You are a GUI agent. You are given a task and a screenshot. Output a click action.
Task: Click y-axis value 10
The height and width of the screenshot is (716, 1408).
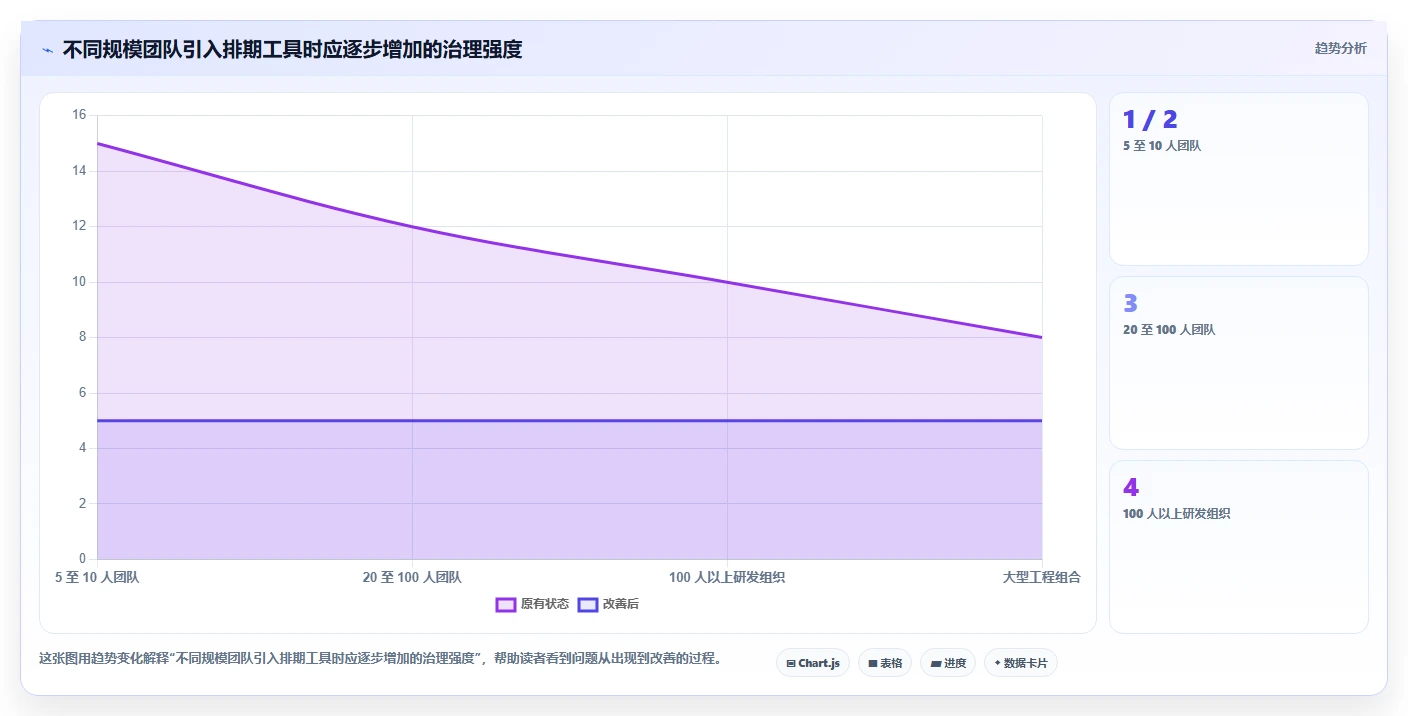coord(80,282)
